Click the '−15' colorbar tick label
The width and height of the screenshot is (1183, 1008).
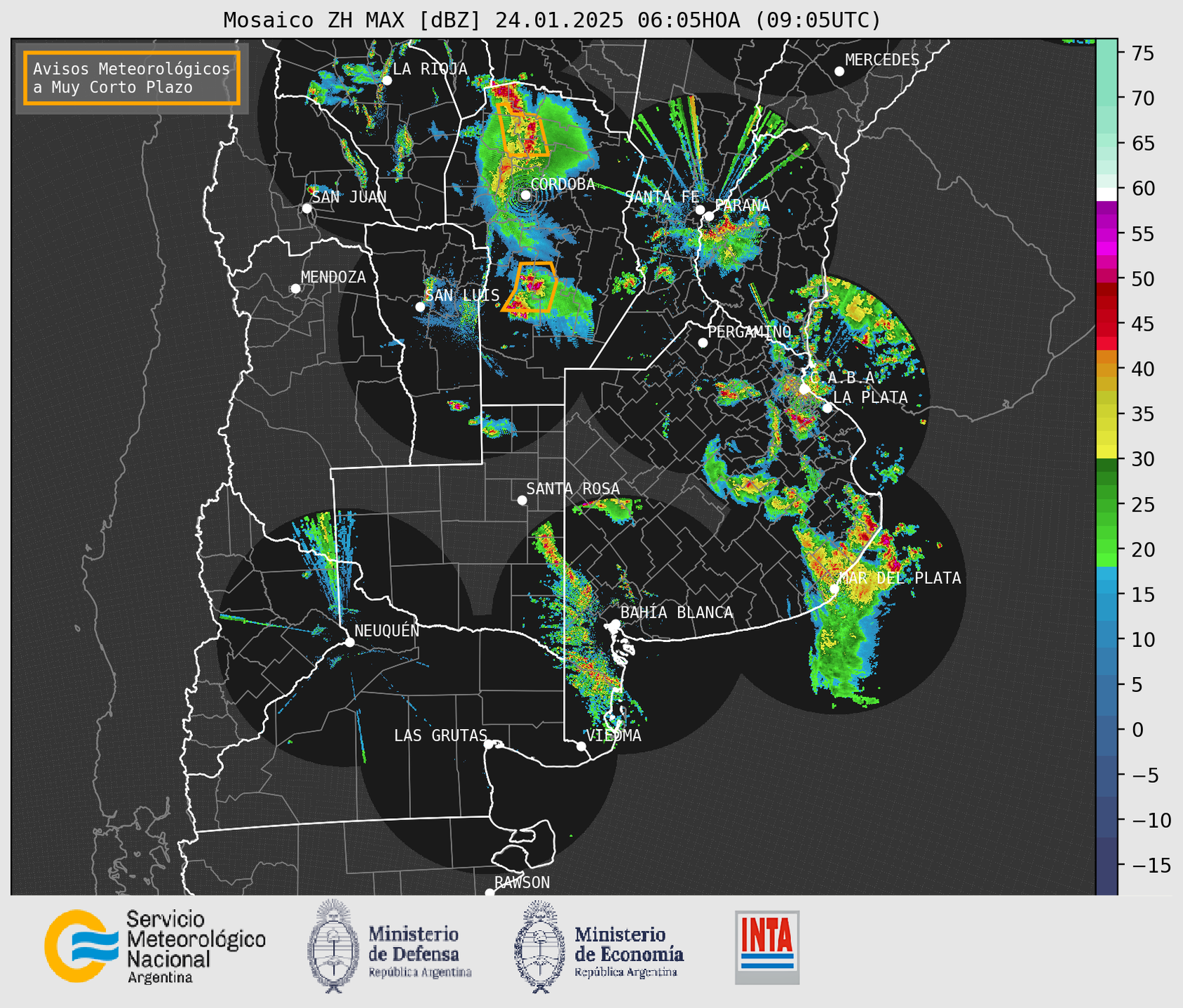pyautogui.click(x=1151, y=865)
